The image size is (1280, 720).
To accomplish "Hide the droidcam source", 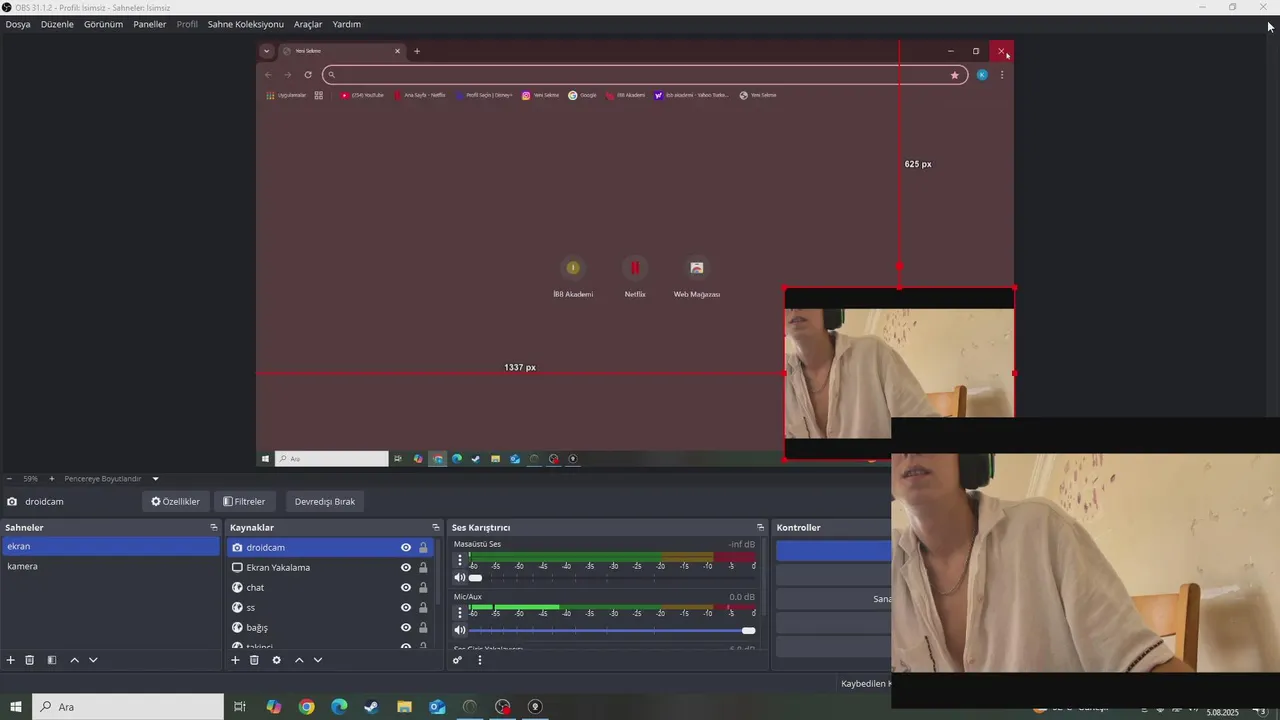I will (406, 547).
